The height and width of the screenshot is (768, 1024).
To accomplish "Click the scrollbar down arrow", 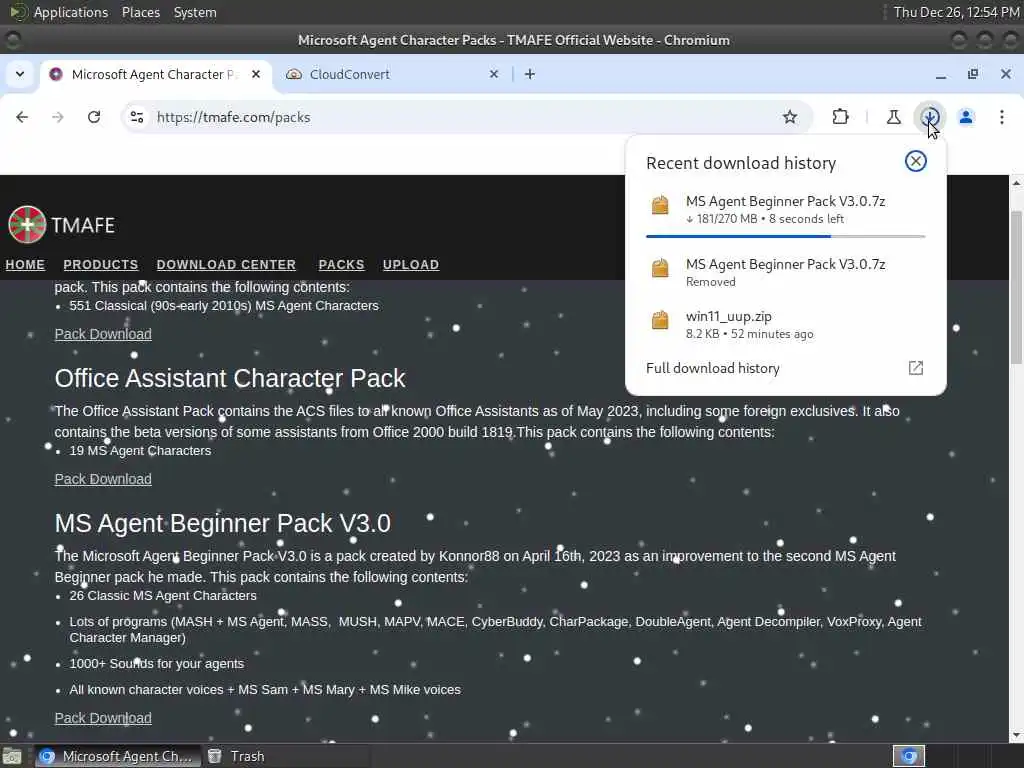I will click(1016, 735).
